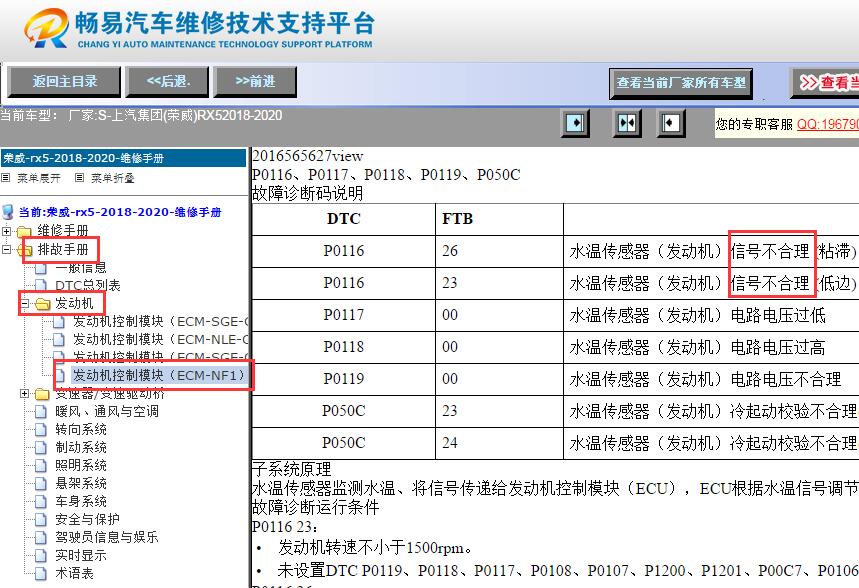Collapse the 排故手册 tree node
Screen dimensions: 859x588
tap(6, 249)
